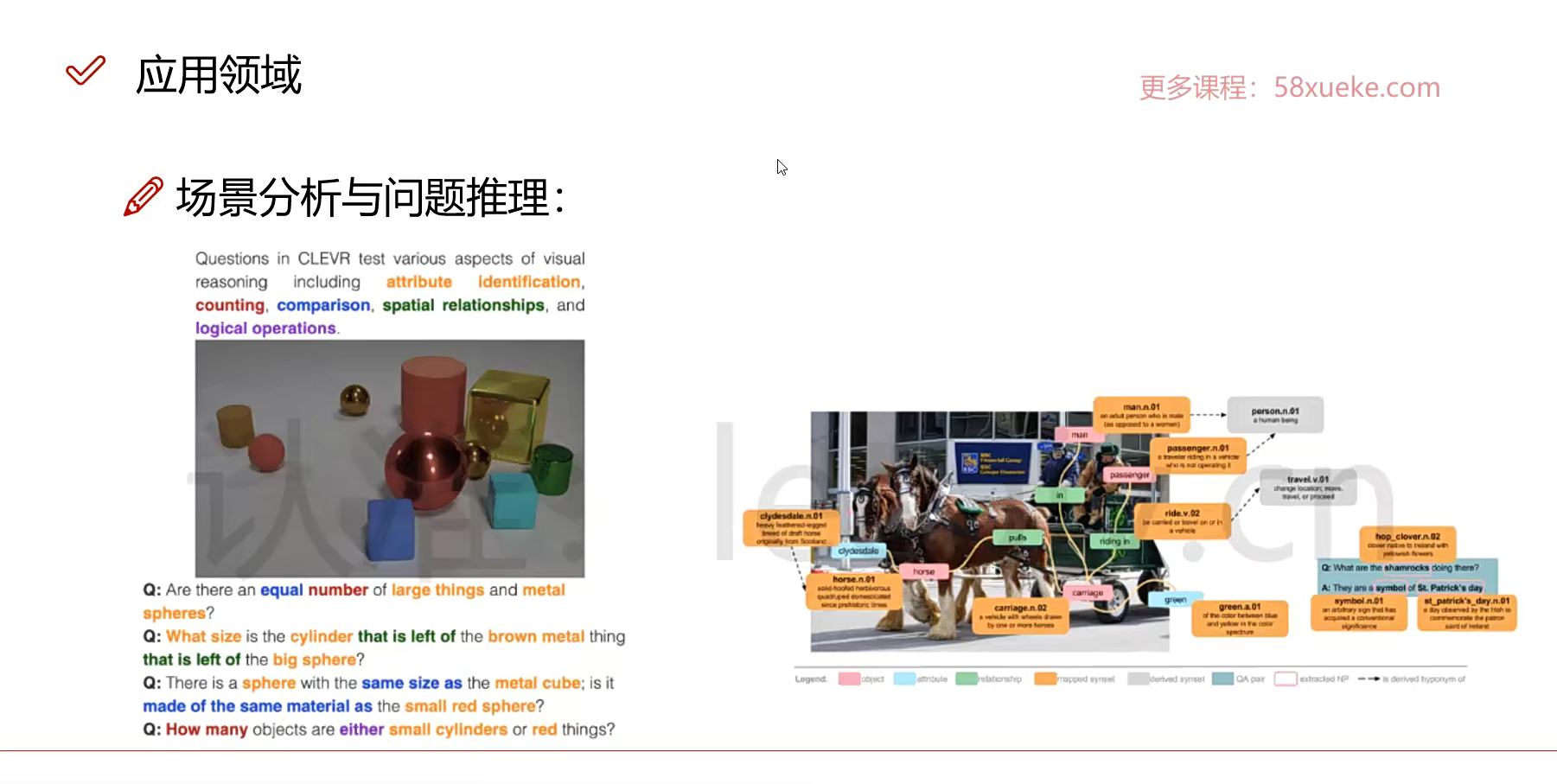
Task: Click the green 'pulls' relationship label
Action: click(x=1017, y=538)
